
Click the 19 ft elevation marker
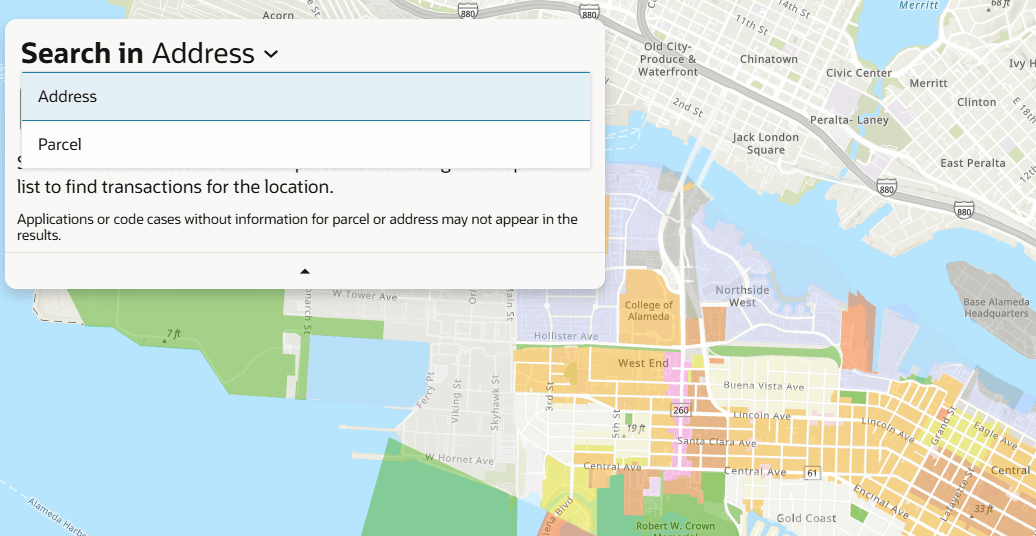pyautogui.click(x=633, y=429)
